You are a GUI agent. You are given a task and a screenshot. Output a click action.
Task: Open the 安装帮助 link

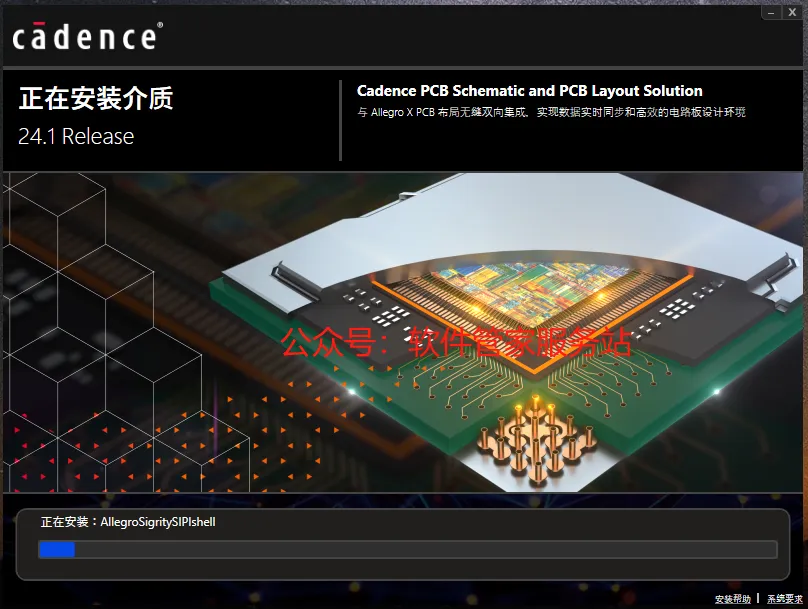[733, 599]
